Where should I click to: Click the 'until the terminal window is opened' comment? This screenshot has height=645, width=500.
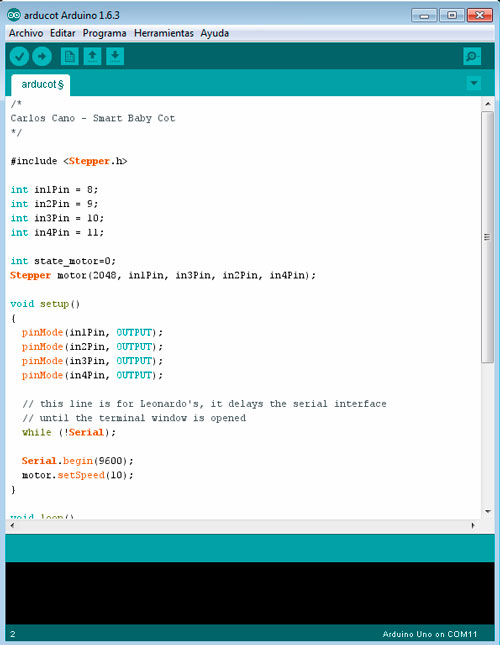(134, 418)
